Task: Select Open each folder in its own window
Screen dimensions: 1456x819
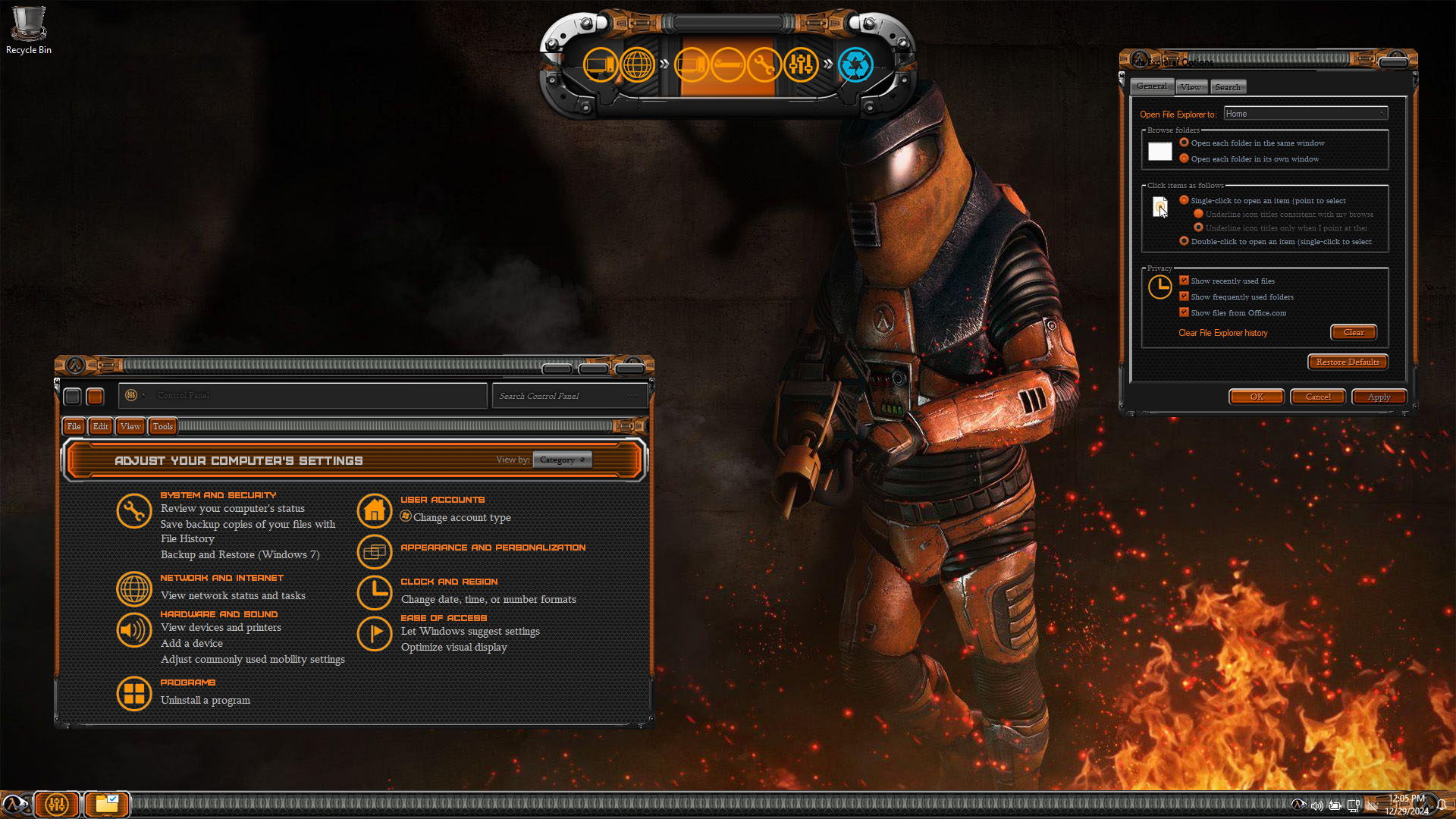Action: click(x=1184, y=158)
